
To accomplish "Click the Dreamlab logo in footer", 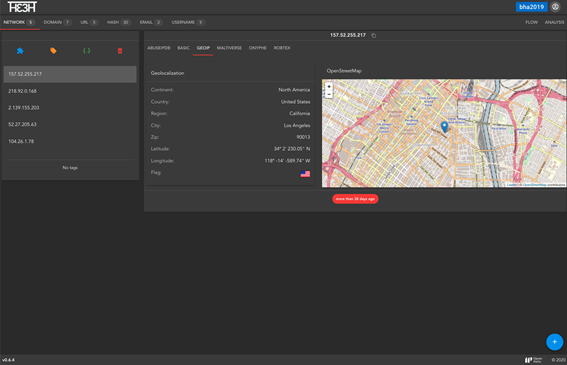I will click(533, 360).
